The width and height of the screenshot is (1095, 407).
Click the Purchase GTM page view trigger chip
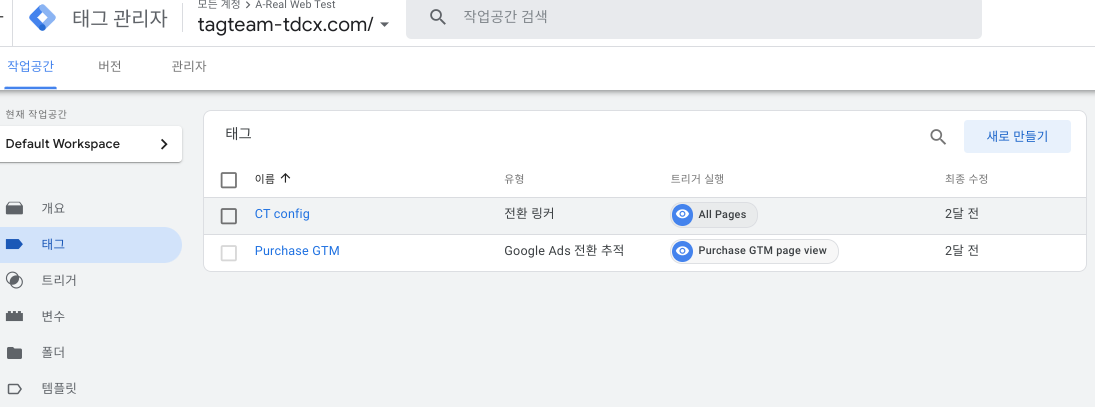click(754, 251)
